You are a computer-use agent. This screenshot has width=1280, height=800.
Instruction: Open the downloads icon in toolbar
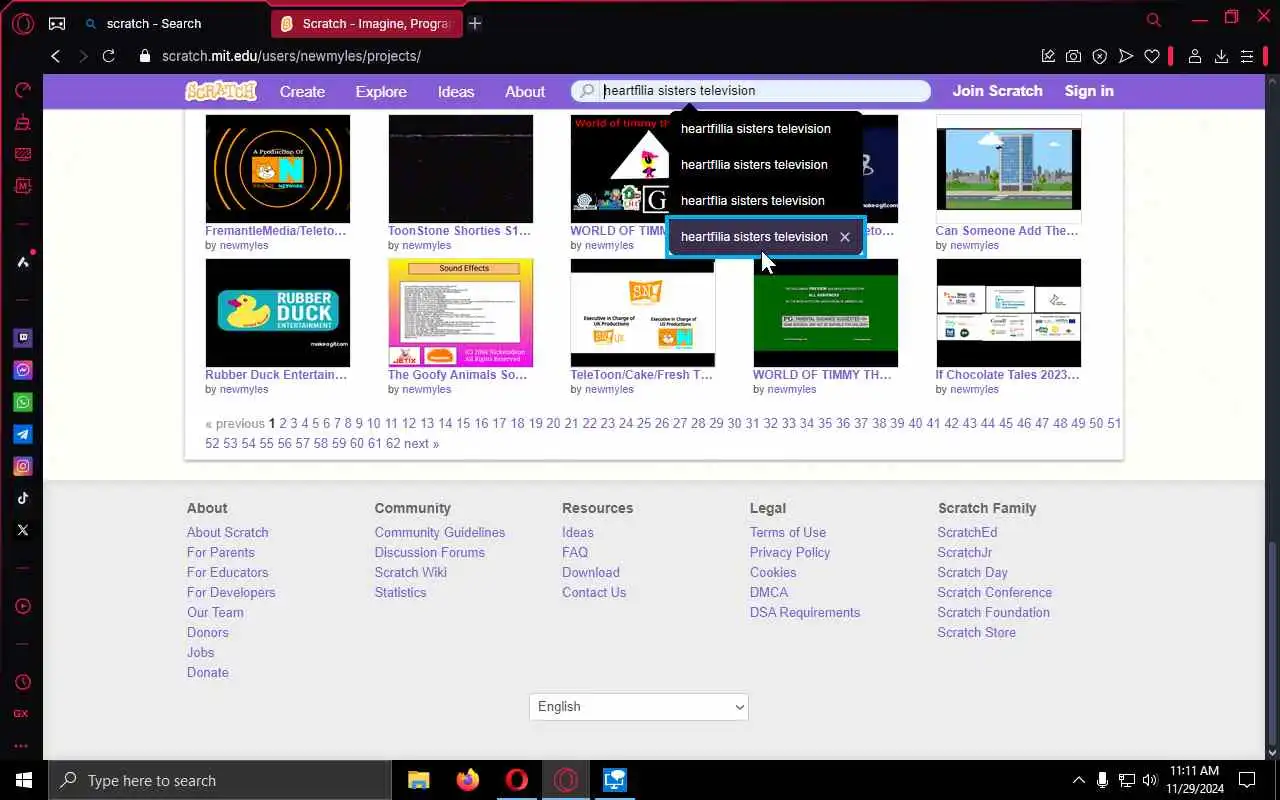[x=1221, y=57]
